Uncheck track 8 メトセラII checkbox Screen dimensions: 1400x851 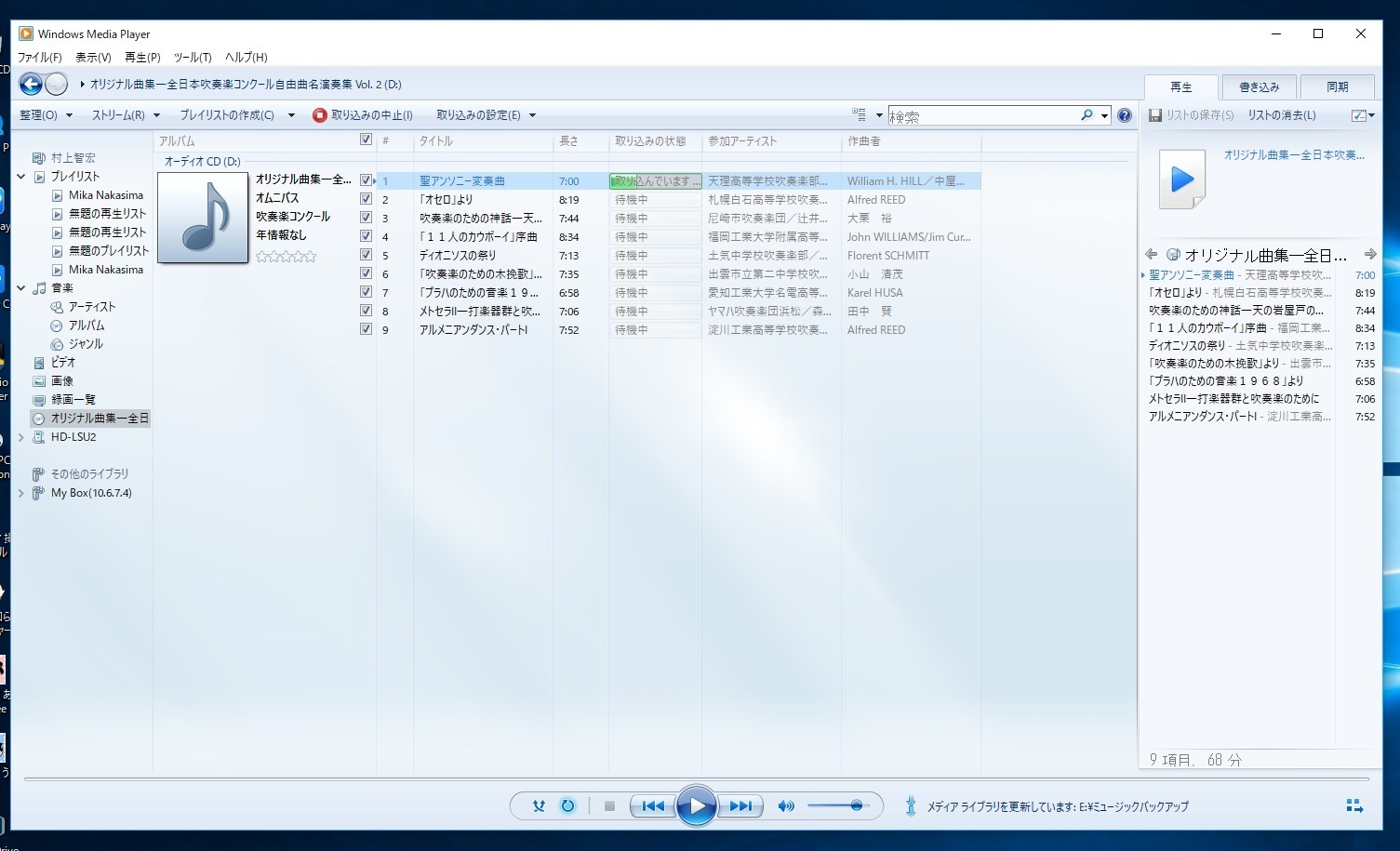[x=366, y=311]
